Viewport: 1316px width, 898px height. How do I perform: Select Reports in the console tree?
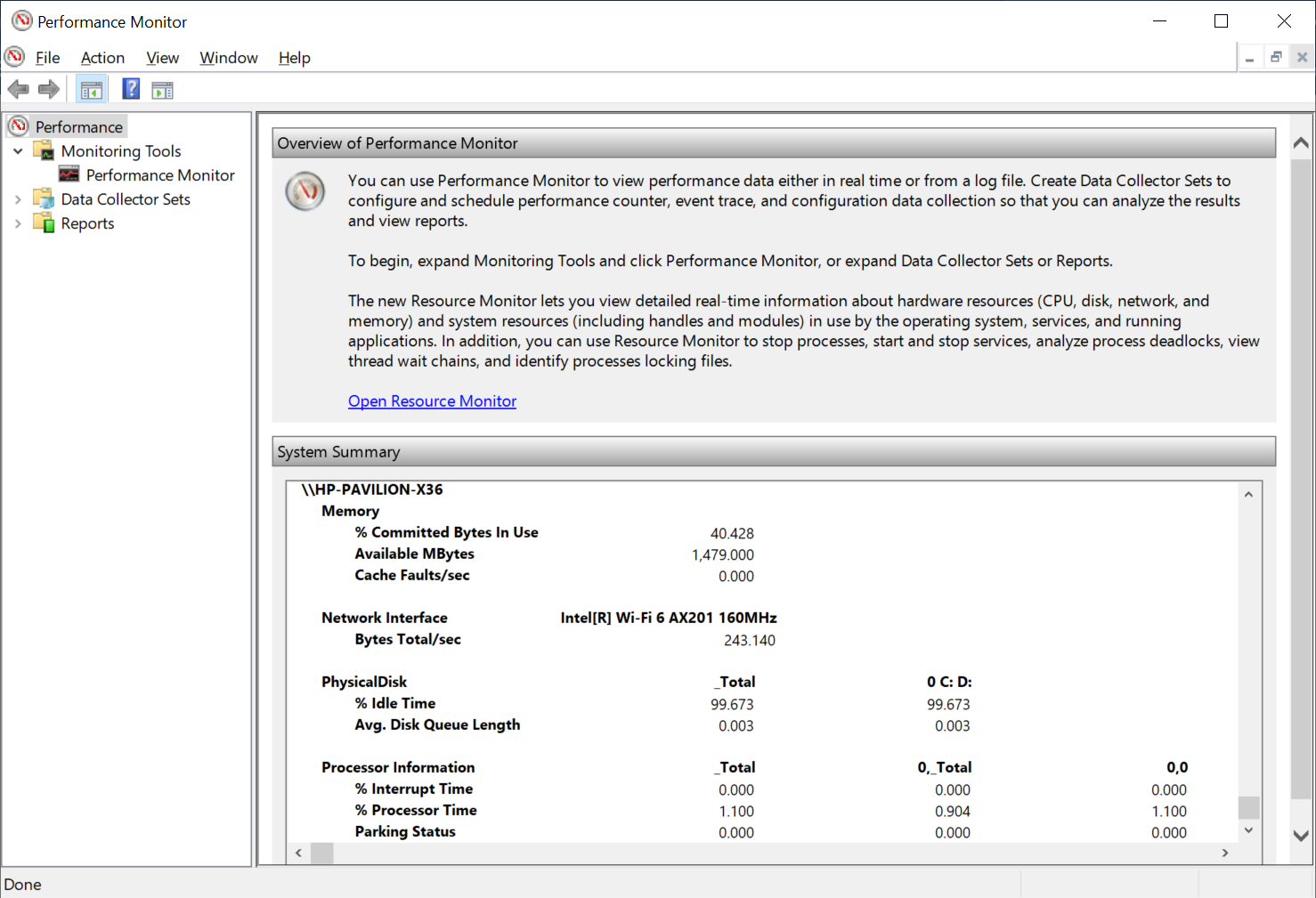click(87, 223)
